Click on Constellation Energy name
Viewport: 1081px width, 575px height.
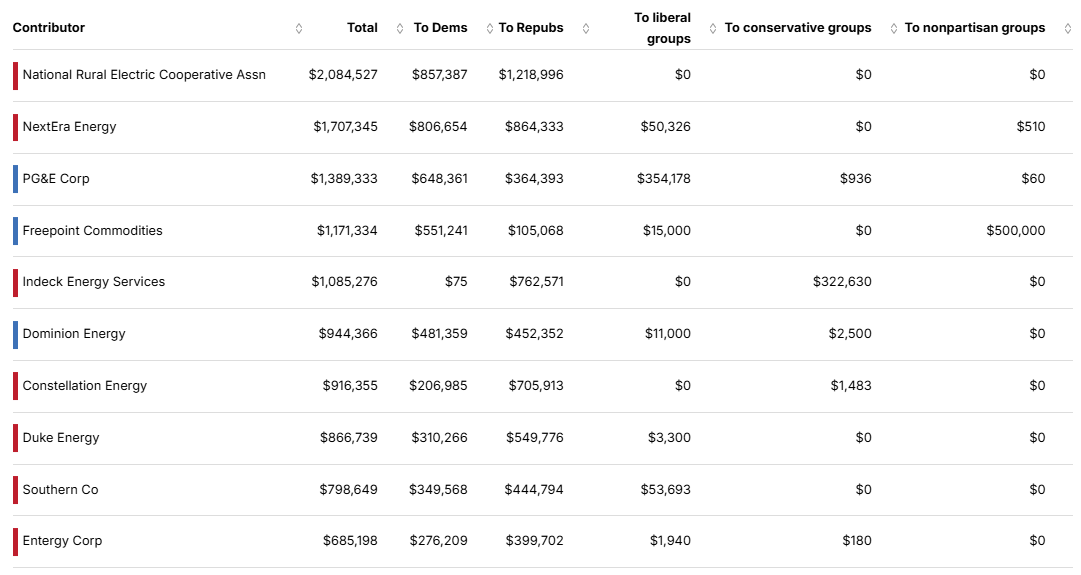tap(85, 386)
